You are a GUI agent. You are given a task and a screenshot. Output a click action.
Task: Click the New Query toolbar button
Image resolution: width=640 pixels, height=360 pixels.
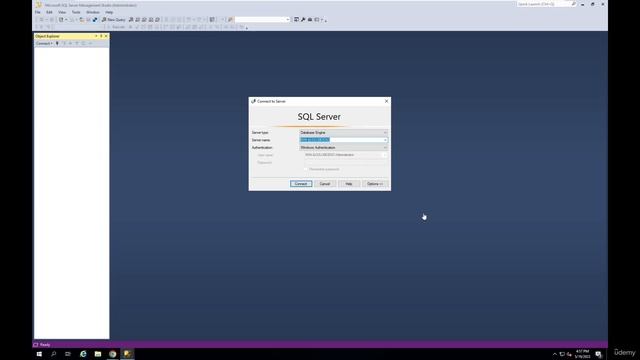coord(113,20)
